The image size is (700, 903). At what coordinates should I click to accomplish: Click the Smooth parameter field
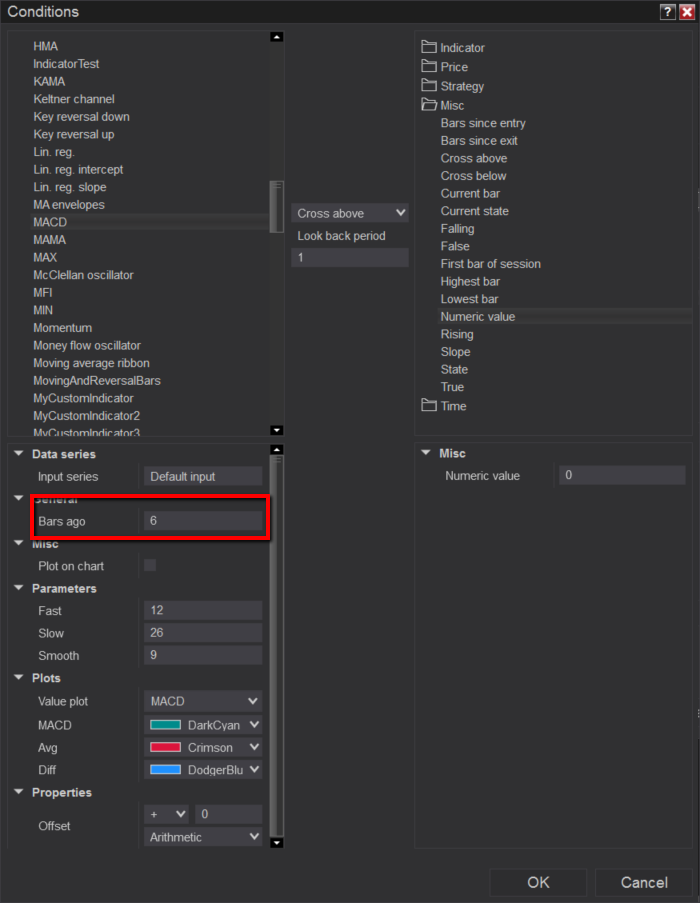(203, 655)
